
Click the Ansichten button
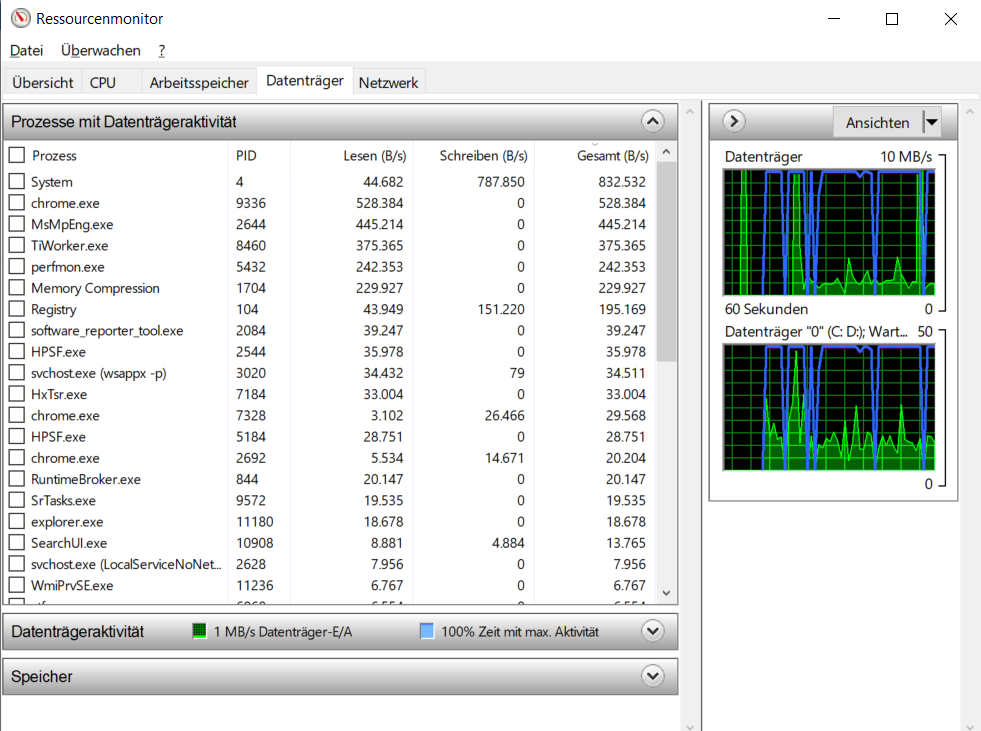pos(878,123)
